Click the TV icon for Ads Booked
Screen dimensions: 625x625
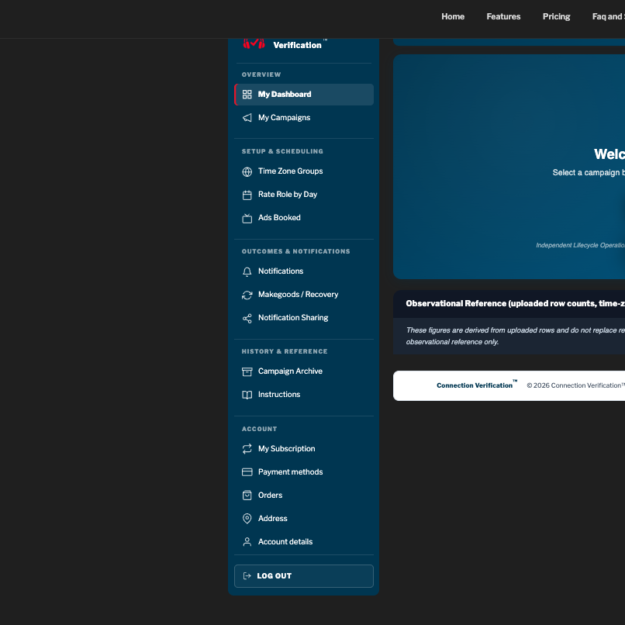coord(247,218)
